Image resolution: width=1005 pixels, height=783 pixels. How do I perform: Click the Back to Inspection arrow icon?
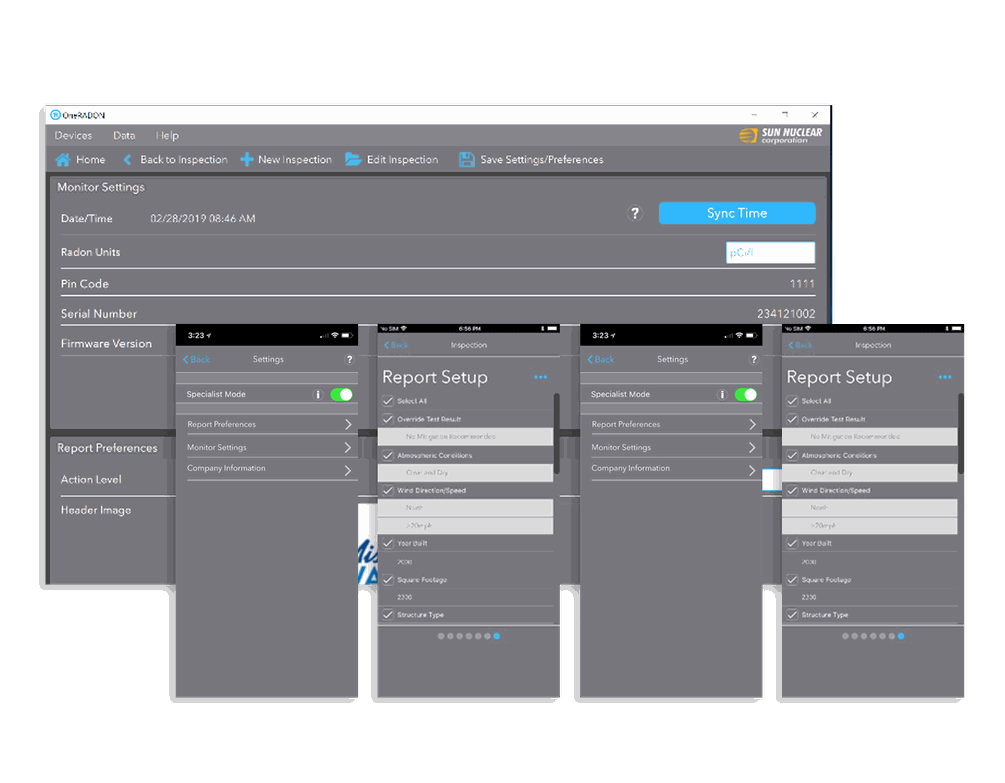coord(127,160)
